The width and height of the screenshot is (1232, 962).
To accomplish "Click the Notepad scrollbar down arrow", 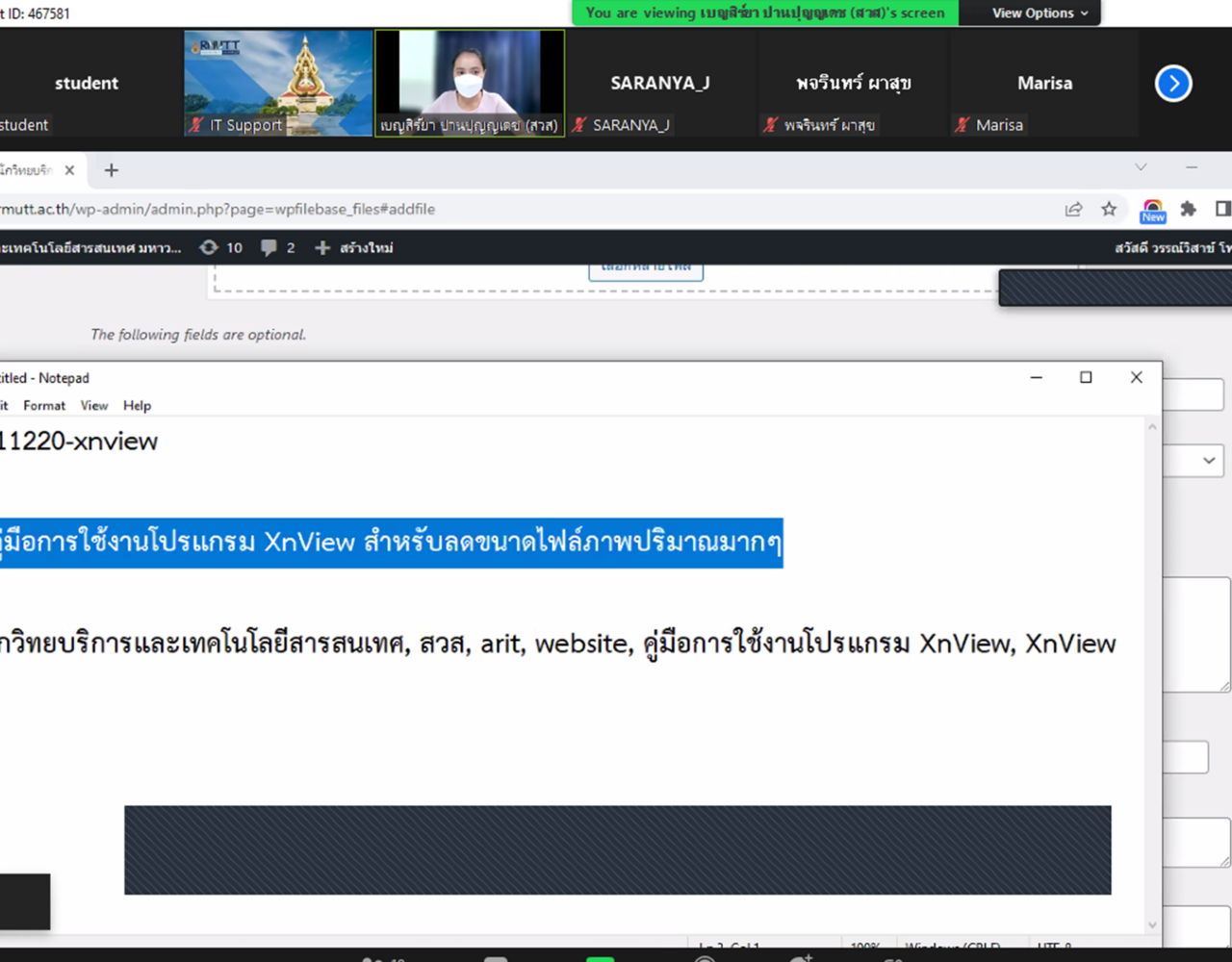I will pyautogui.click(x=1152, y=925).
